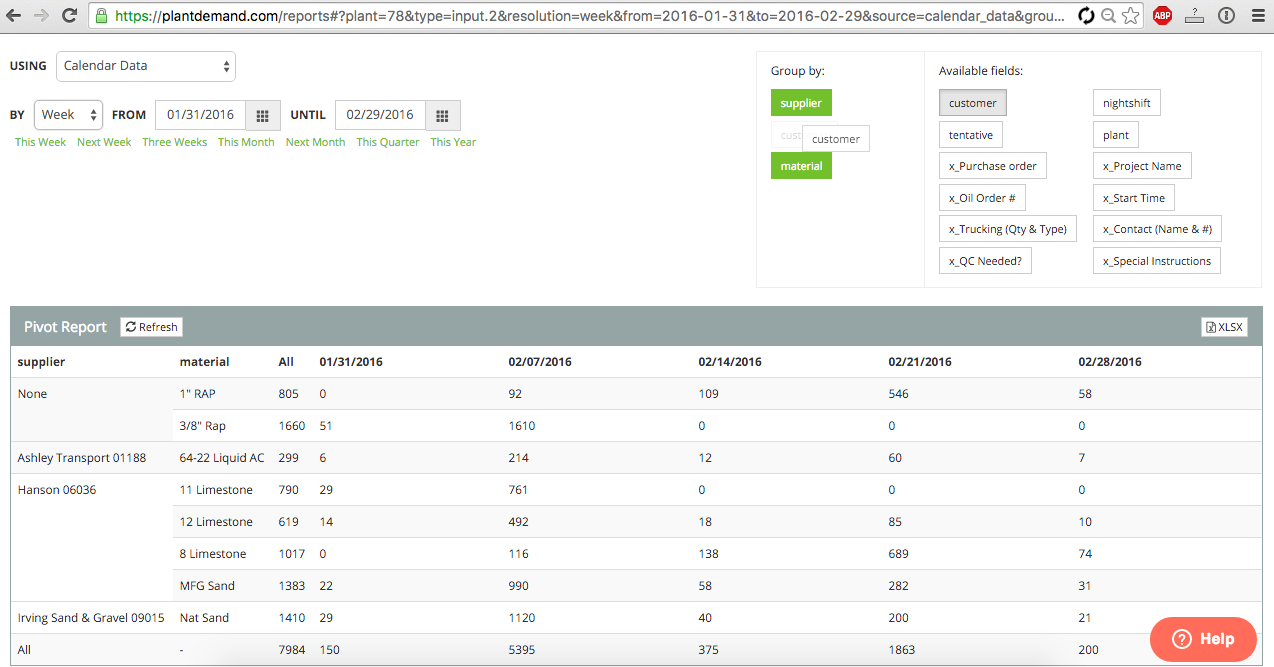Open the UNTIL date calendar picker
The image size is (1274, 667).
tap(442, 116)
